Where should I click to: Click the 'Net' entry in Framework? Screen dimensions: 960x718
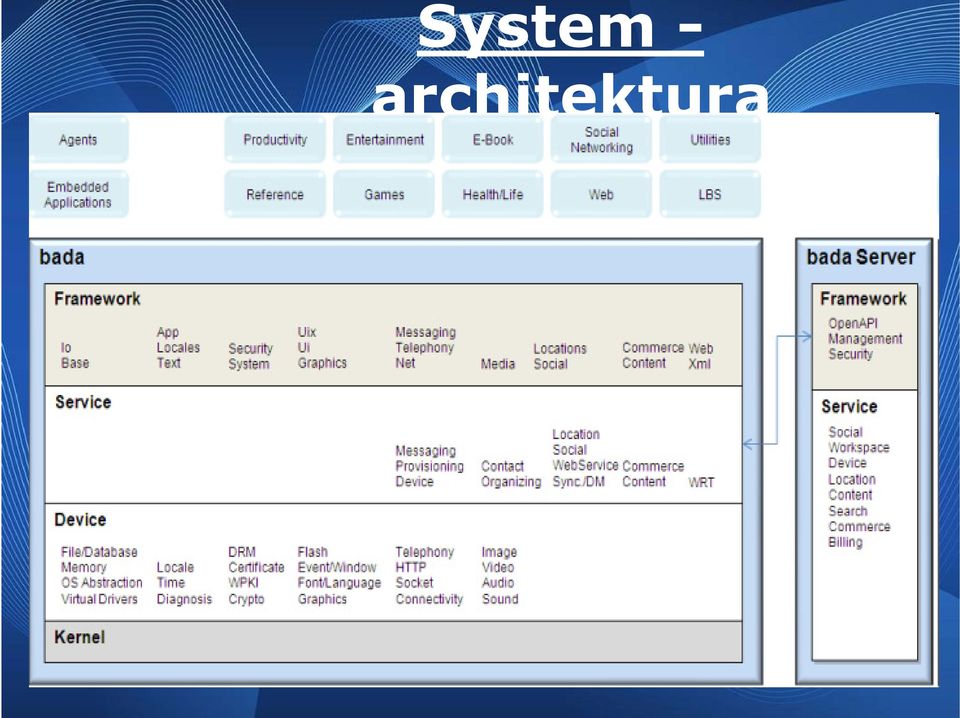point(405,363)
